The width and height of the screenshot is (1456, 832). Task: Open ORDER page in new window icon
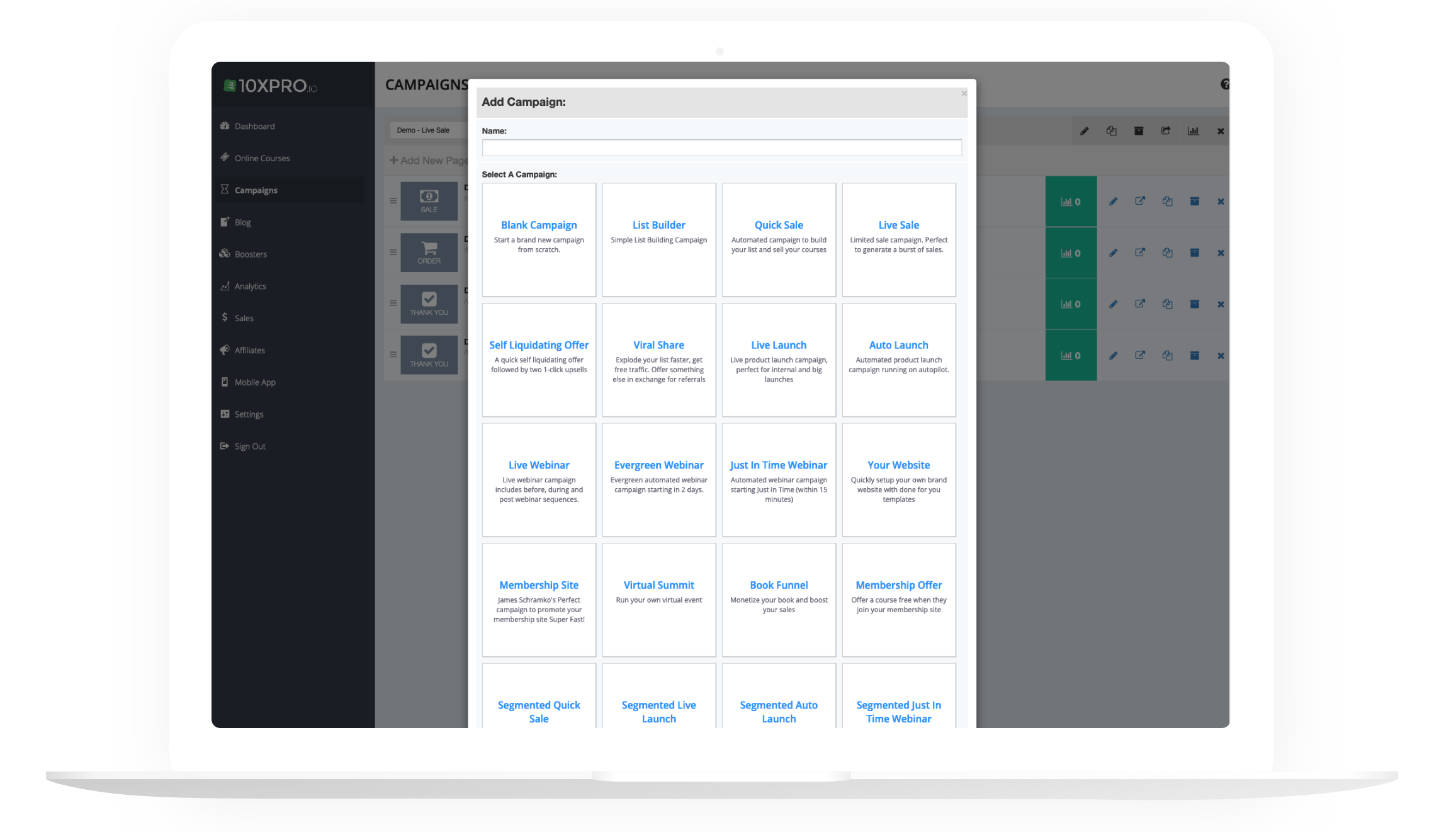pos(1140,253)
